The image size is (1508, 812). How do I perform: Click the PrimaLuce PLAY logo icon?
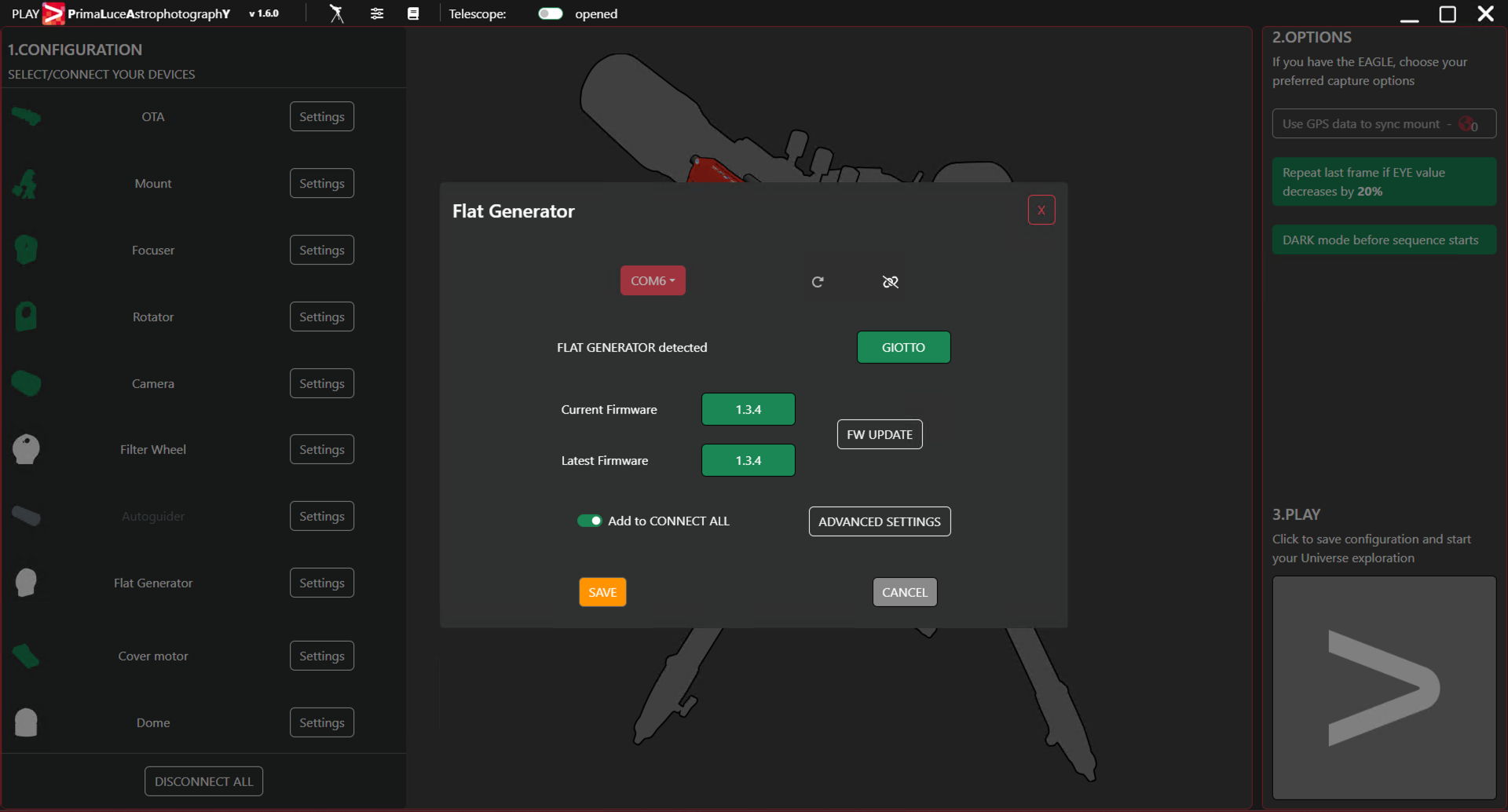53,13
